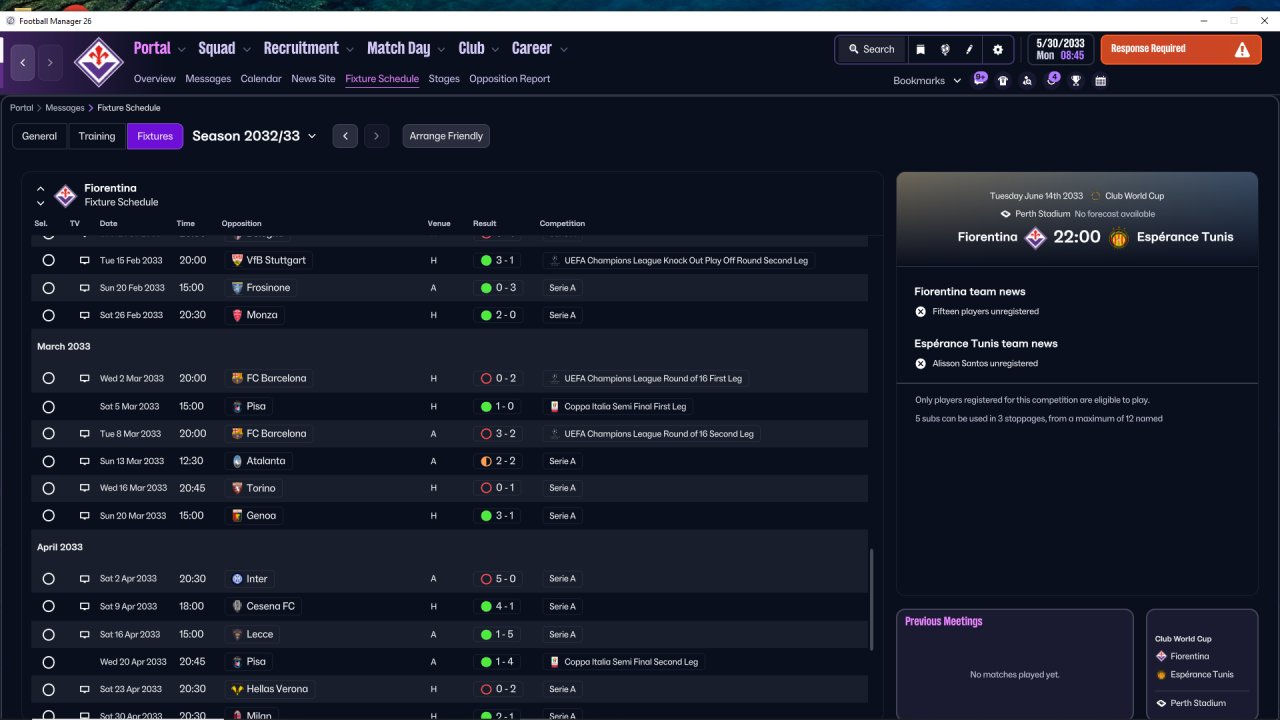Open the Overview sub-tab
1280x720 pixels.
point(155,79)
